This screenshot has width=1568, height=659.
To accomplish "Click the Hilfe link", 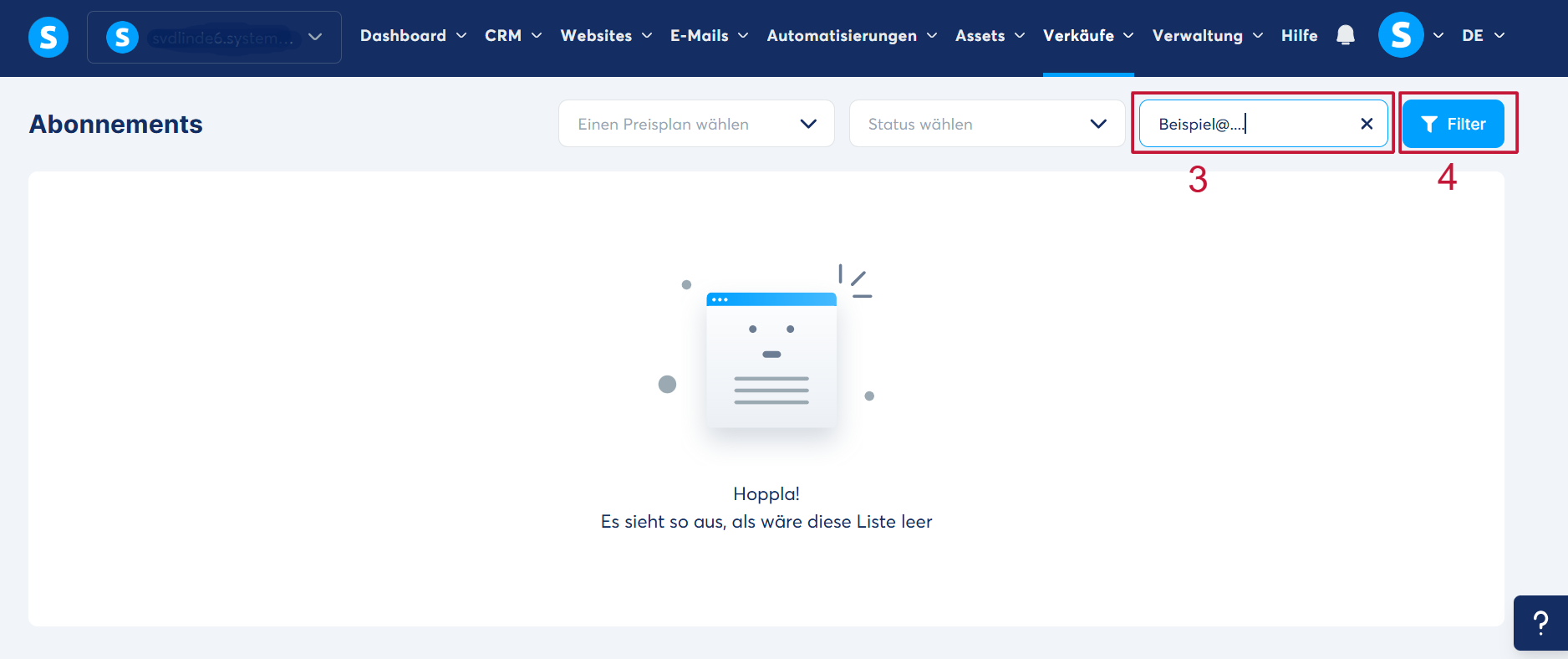I will (x=1299, y=36).
